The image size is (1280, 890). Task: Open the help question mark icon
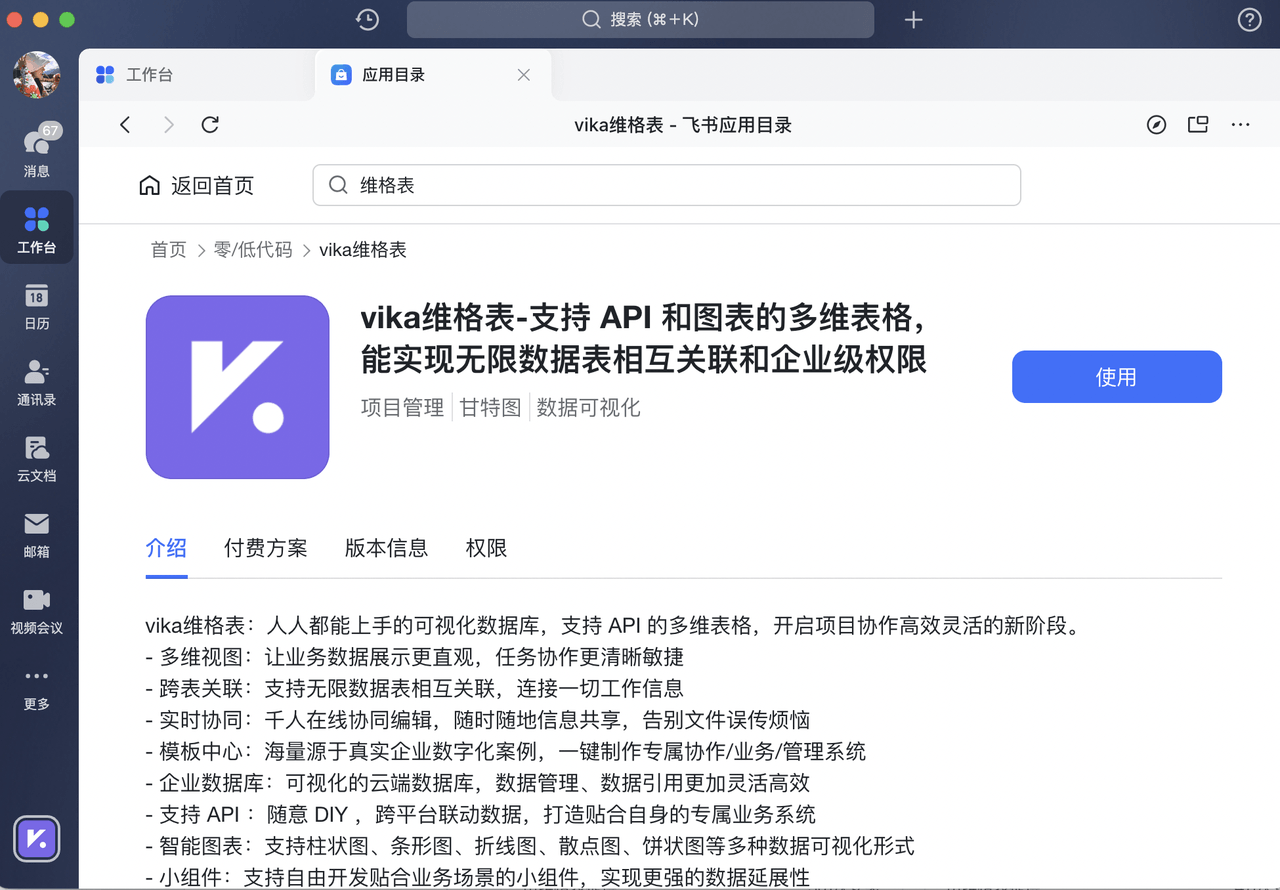tap(1249, 19)
